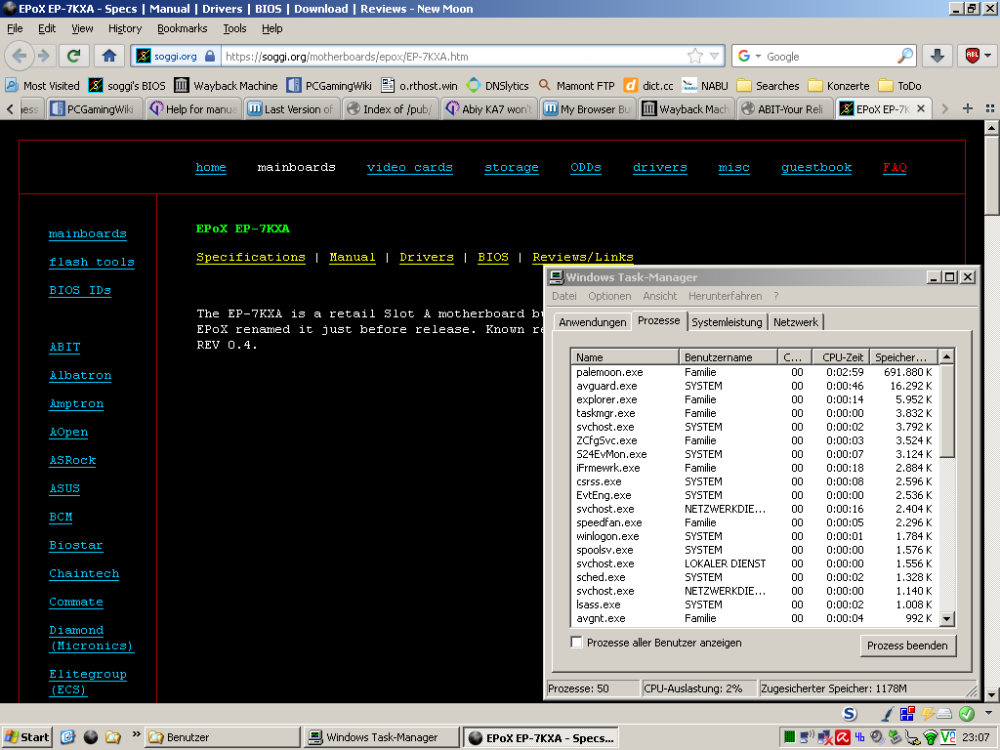Click the browser page vertical scrollbar
The height and width of the screenshot is (750, 1000).
(x=992, y=411)
